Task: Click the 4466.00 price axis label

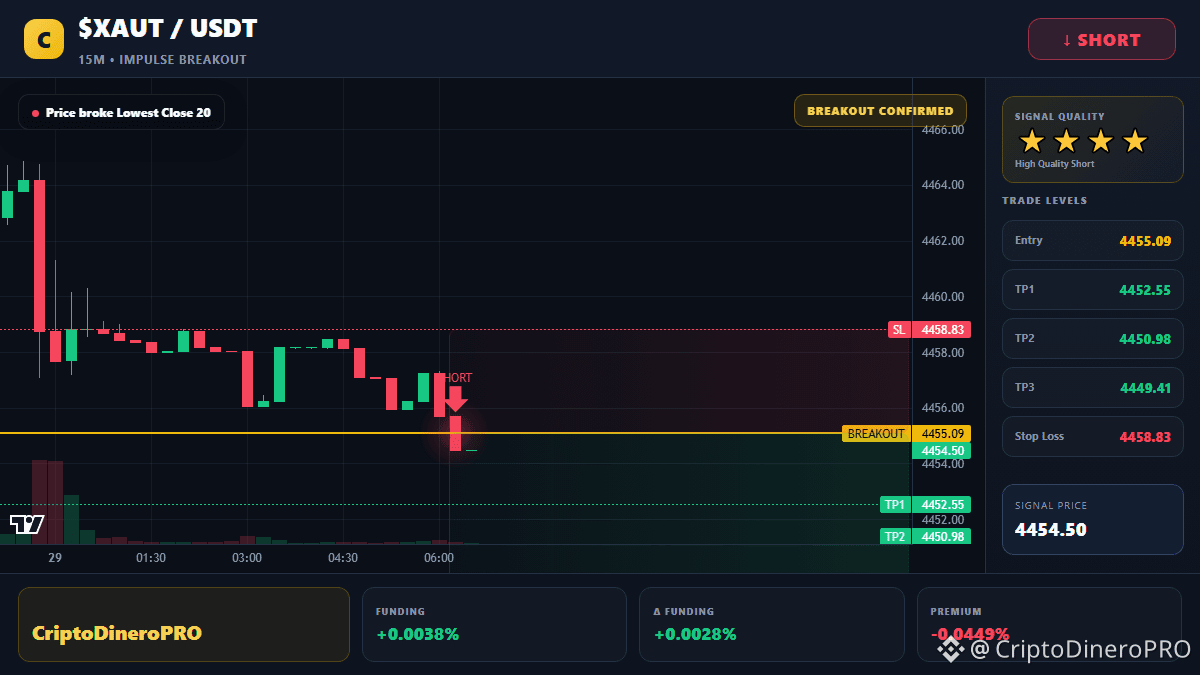Action: (x=943, y=130)
